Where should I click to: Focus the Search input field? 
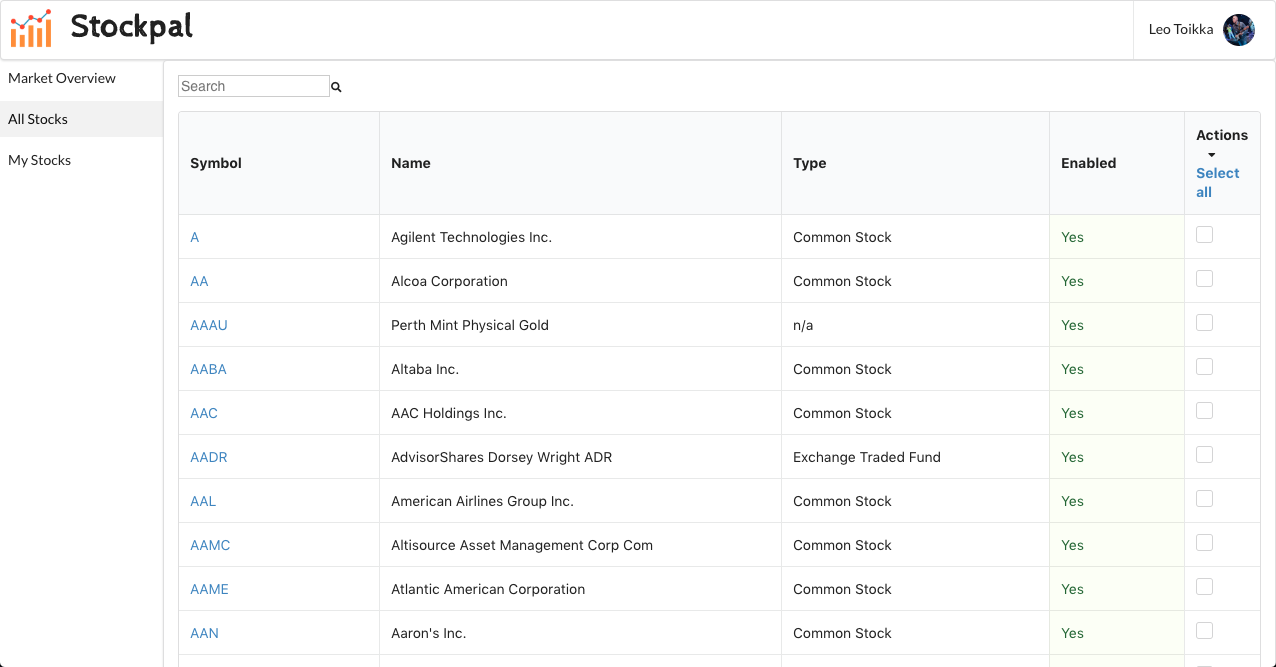click(x=254, y=86)
